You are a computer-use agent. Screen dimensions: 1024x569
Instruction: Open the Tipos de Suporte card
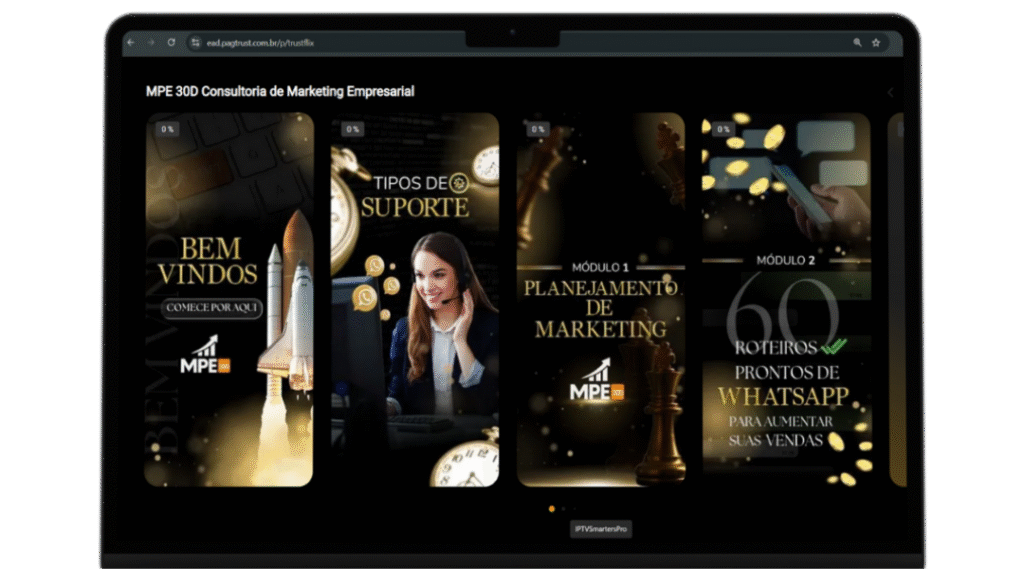point(414,300)
